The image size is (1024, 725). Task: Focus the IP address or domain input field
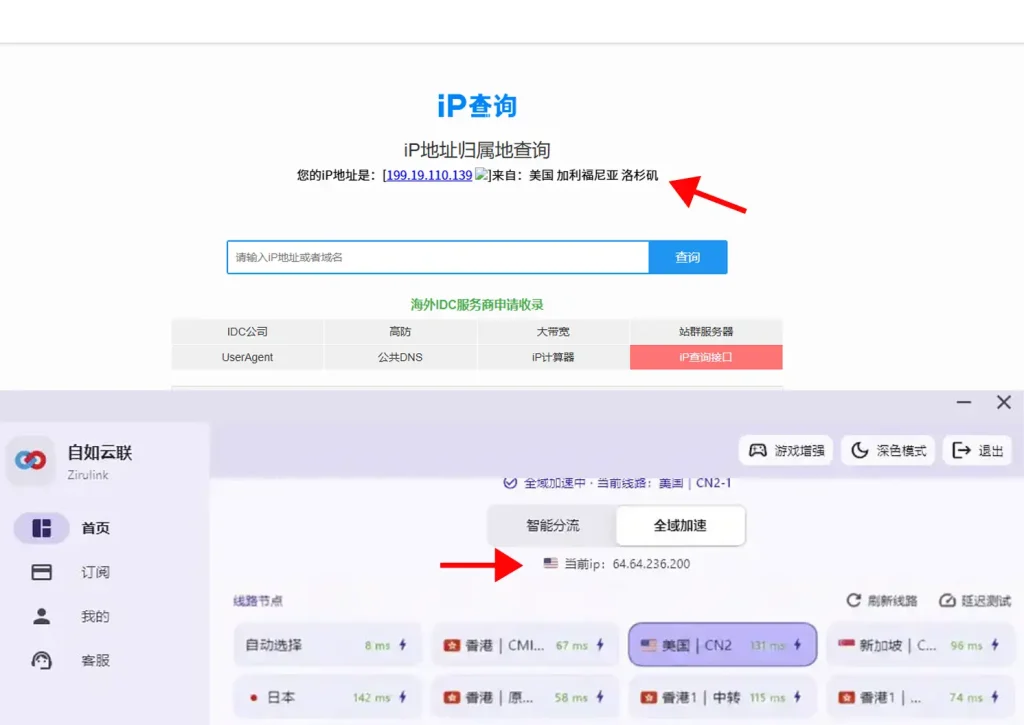point(438,257)
